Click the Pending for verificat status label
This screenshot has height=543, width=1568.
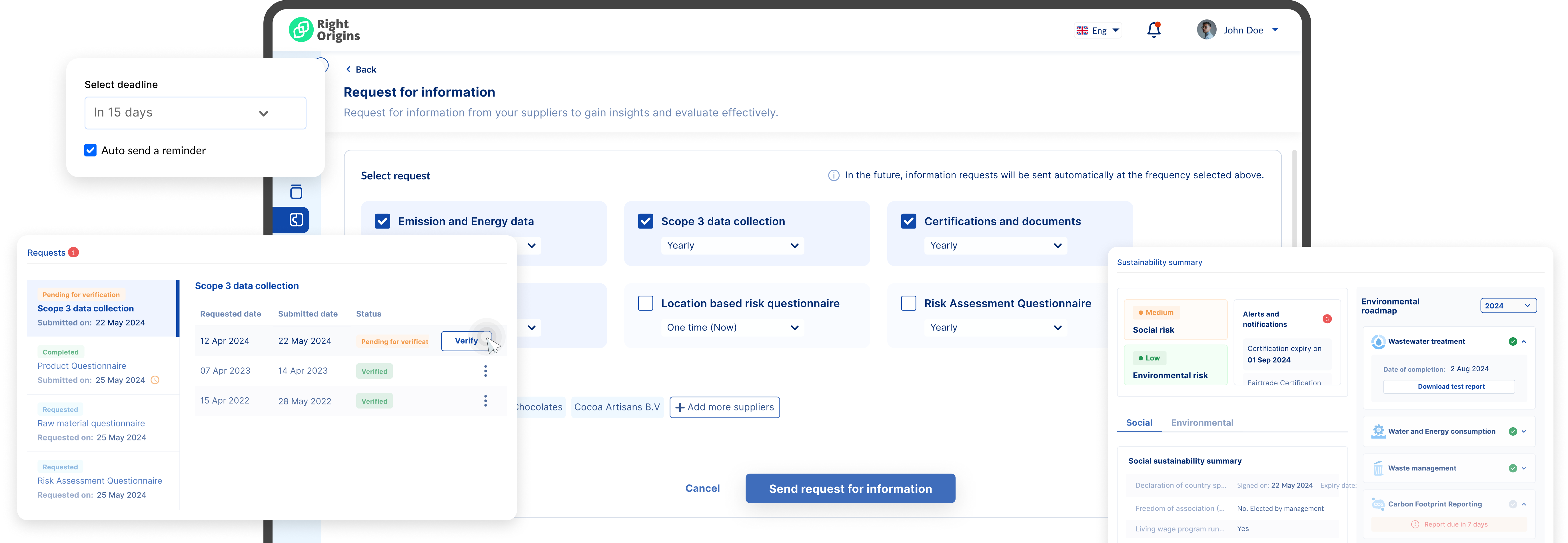pos(394,342)
